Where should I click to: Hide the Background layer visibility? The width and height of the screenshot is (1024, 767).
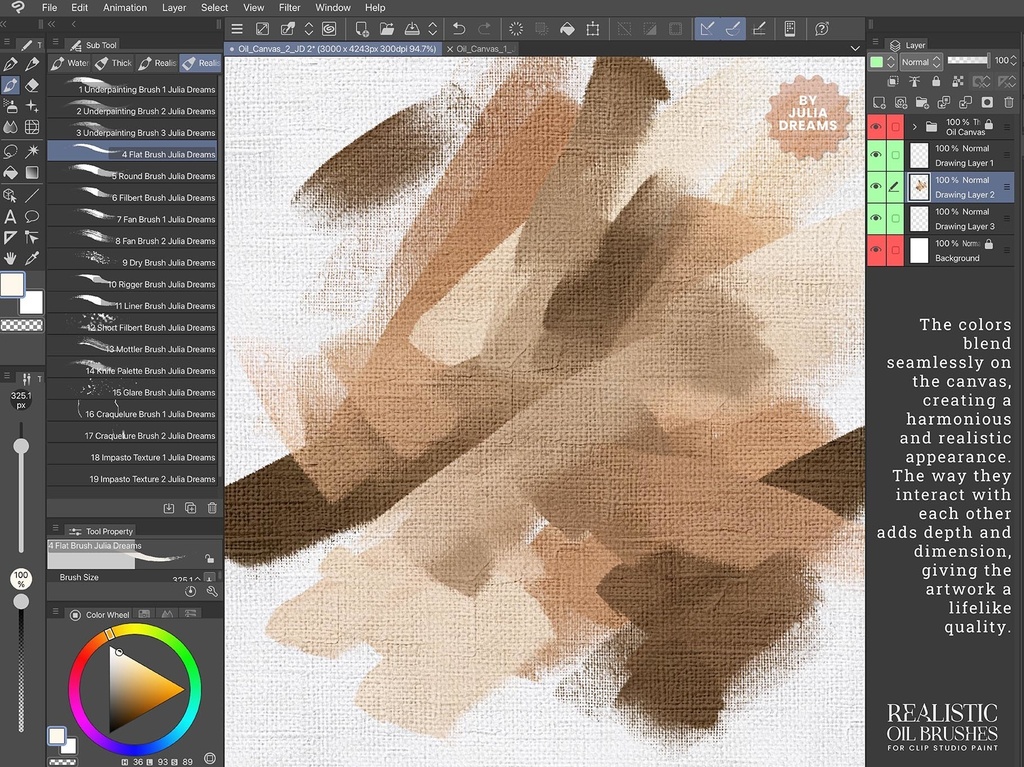877,251
